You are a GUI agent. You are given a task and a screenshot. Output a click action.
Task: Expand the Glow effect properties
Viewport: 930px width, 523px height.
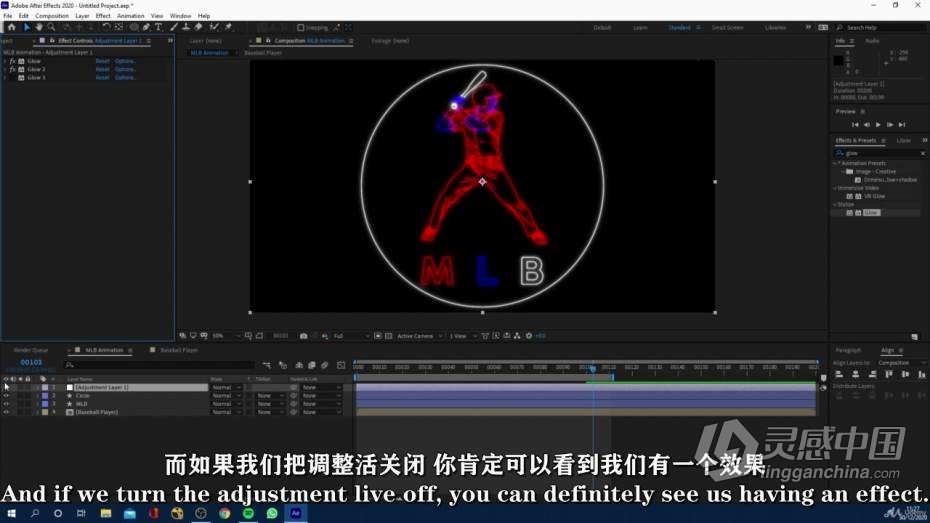5,61
